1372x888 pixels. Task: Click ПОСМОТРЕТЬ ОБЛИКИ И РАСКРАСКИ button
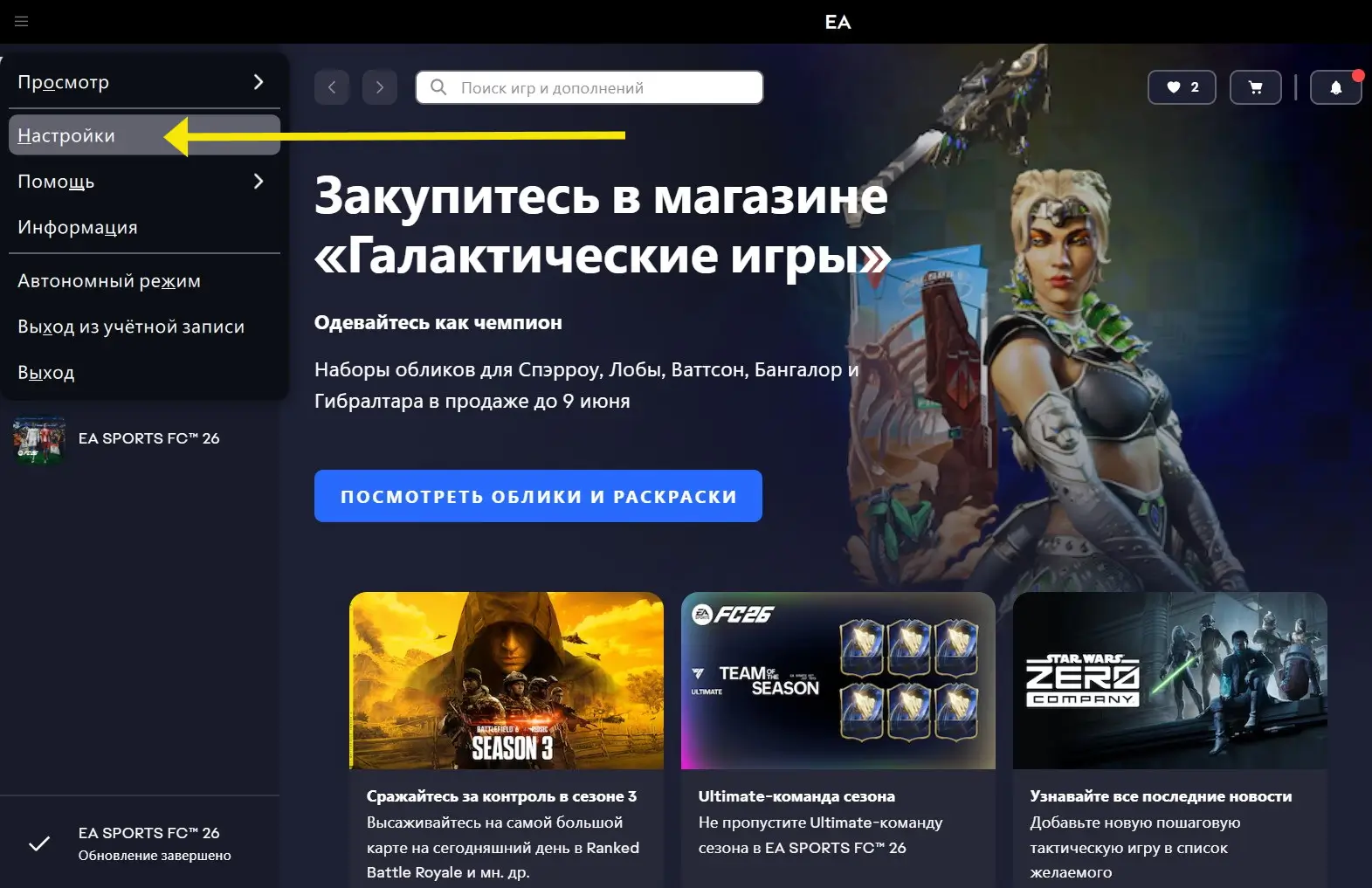coord(538,496)
